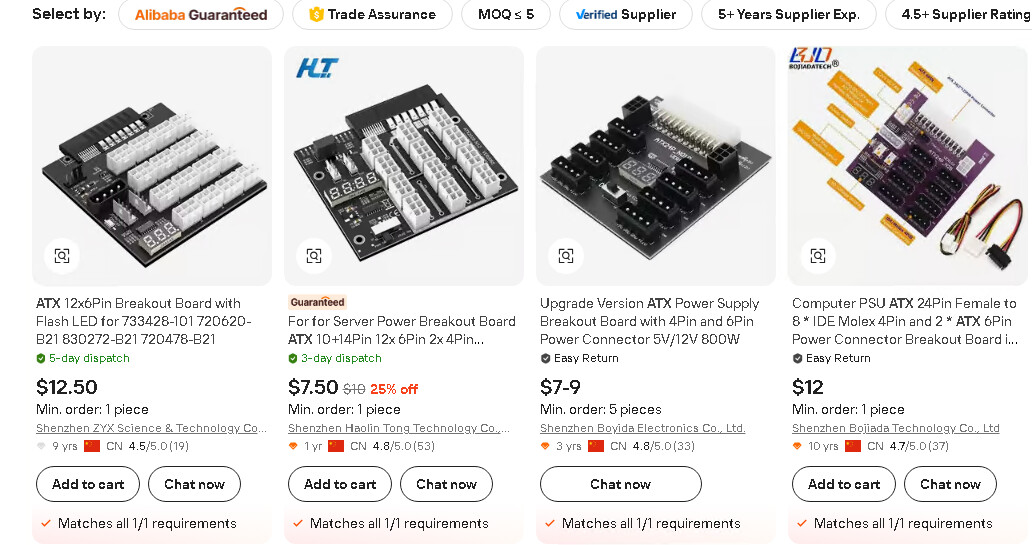Open Shenzhen Bojiada Technology Co., Ltd supplier page

895,428
